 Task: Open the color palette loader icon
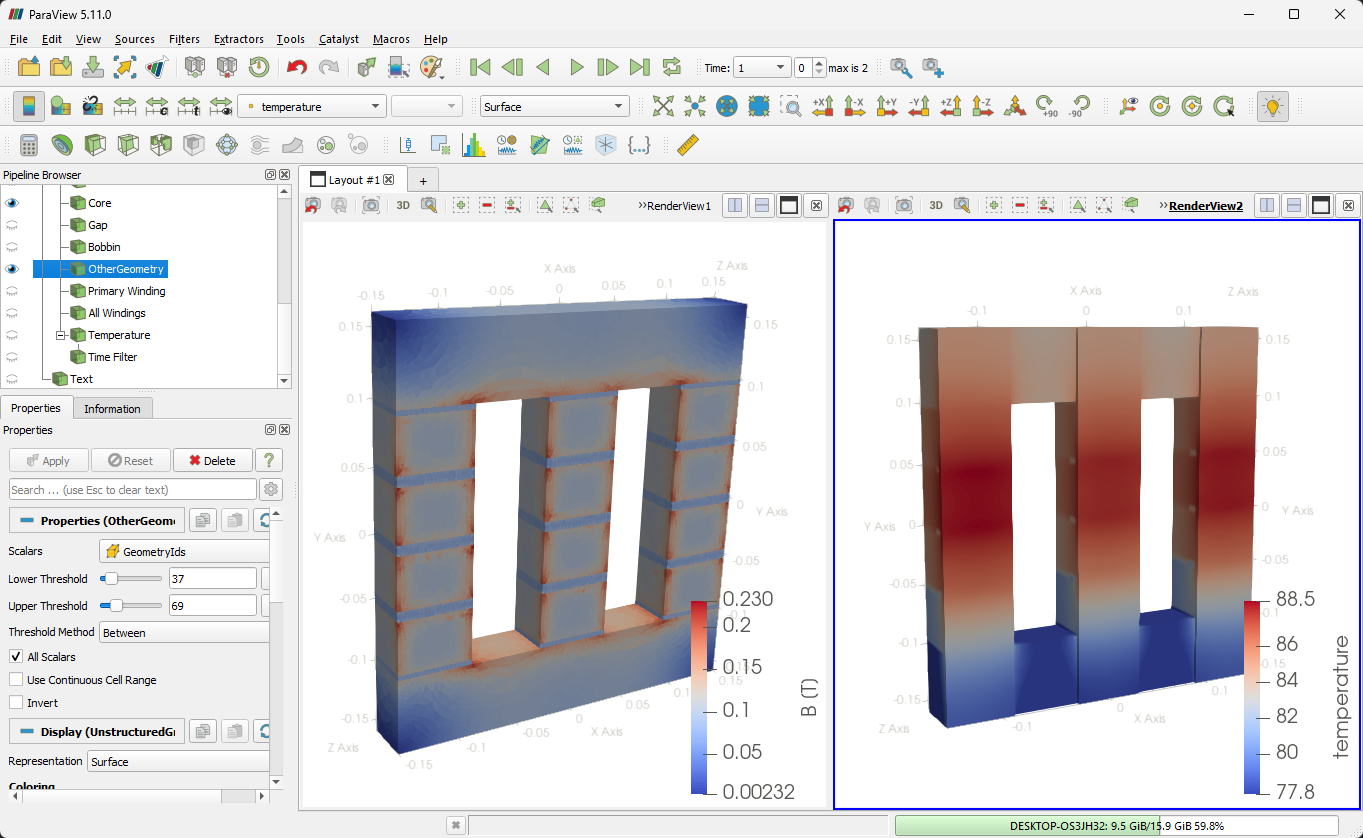(431, 67)
